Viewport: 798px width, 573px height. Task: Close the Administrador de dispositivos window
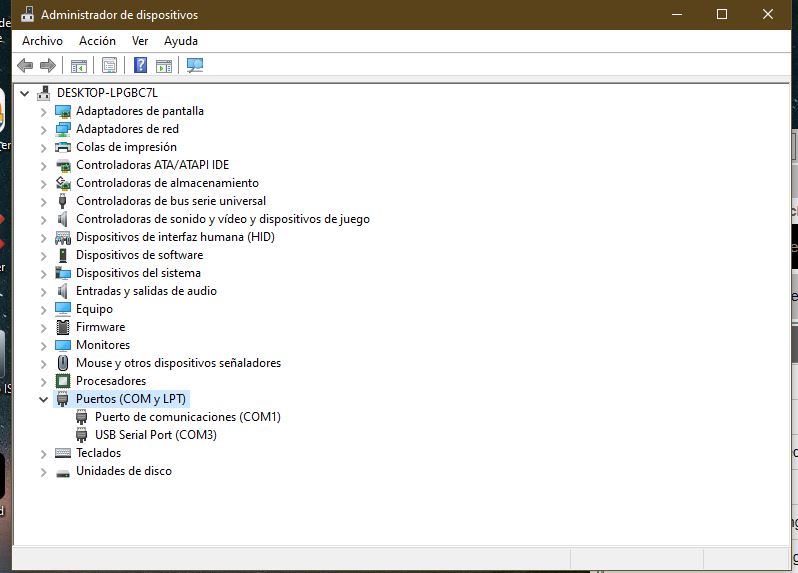pyautogui.click(x=767, y=14)
